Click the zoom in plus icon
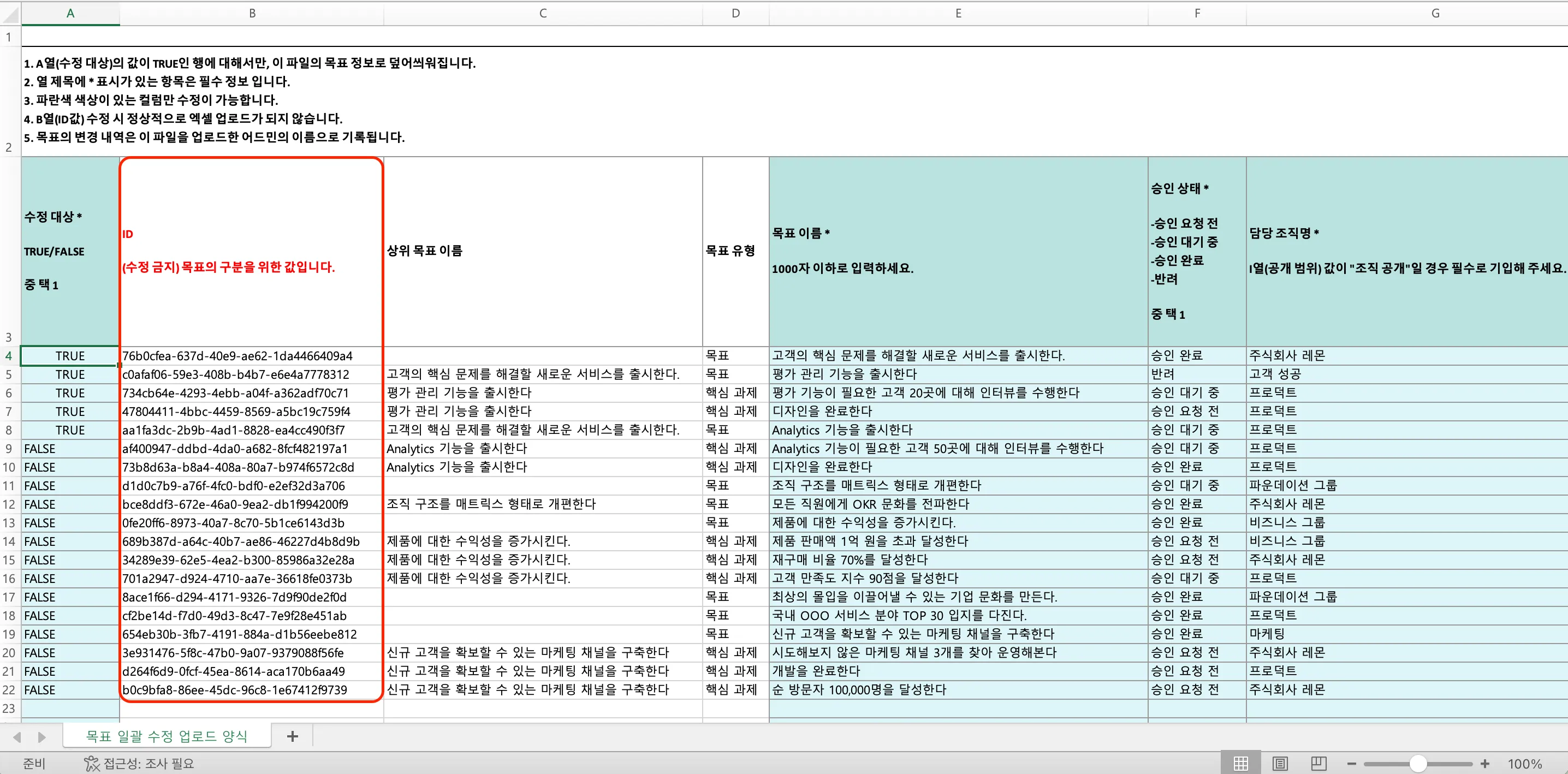 coord(1484,764)
